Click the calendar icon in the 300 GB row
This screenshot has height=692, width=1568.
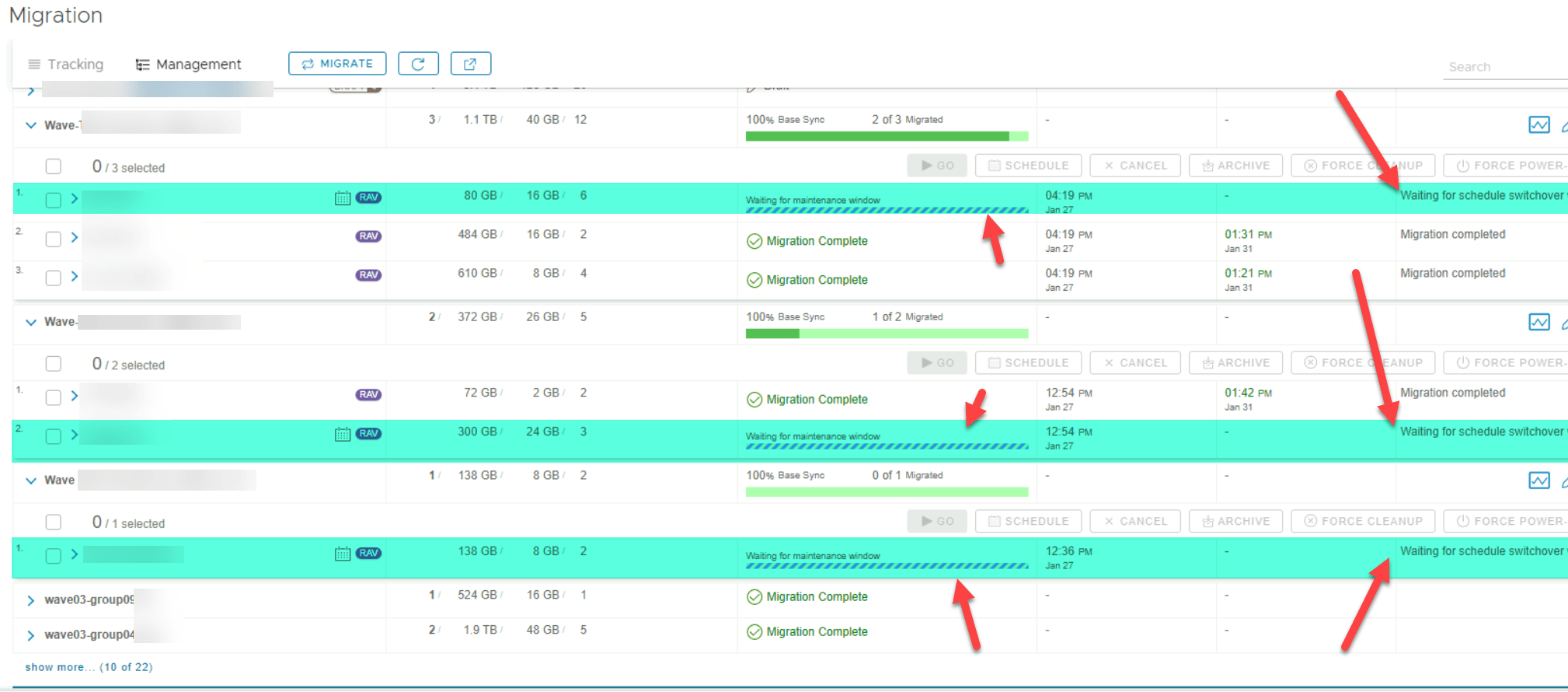pos(342,435)
